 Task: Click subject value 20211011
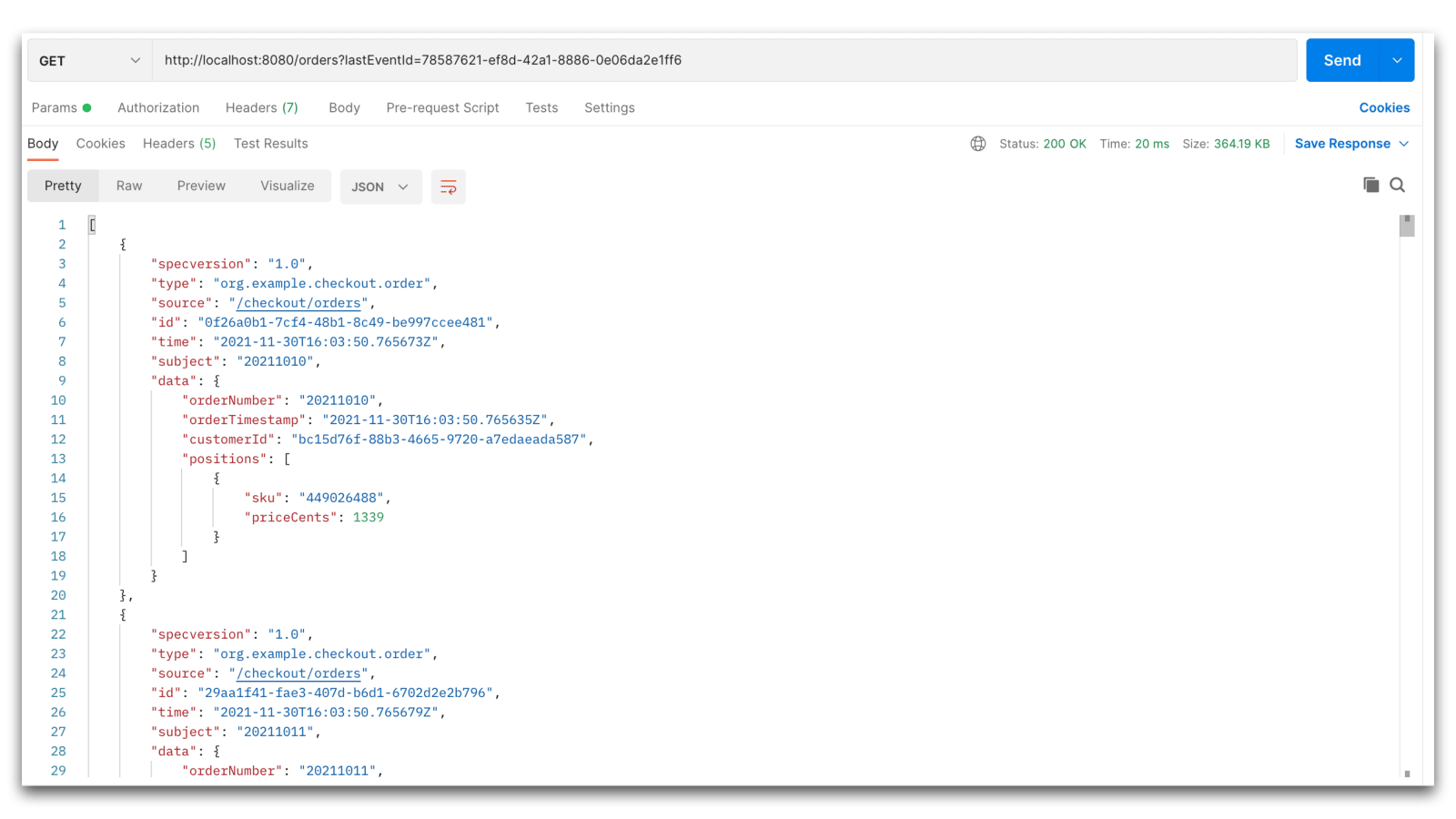pos(275,732)
